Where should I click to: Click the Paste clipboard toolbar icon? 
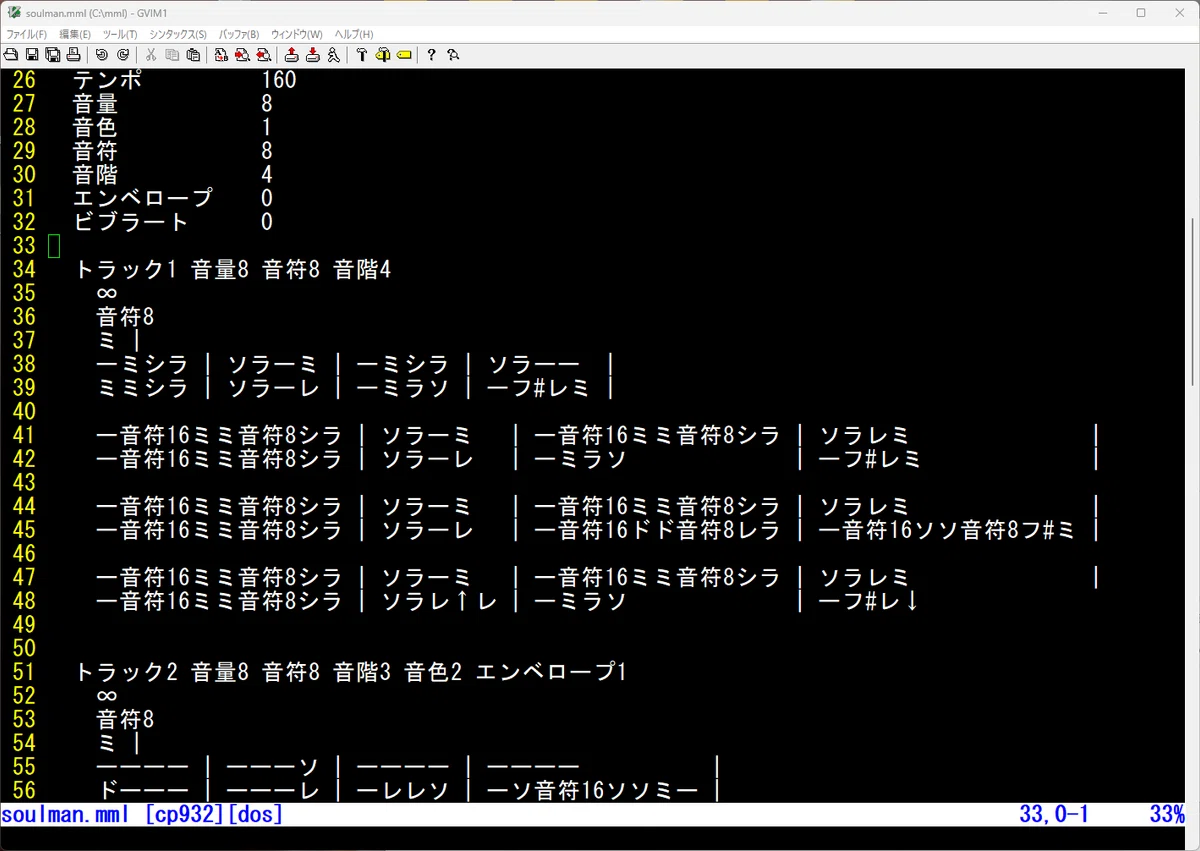pos(193,54)
